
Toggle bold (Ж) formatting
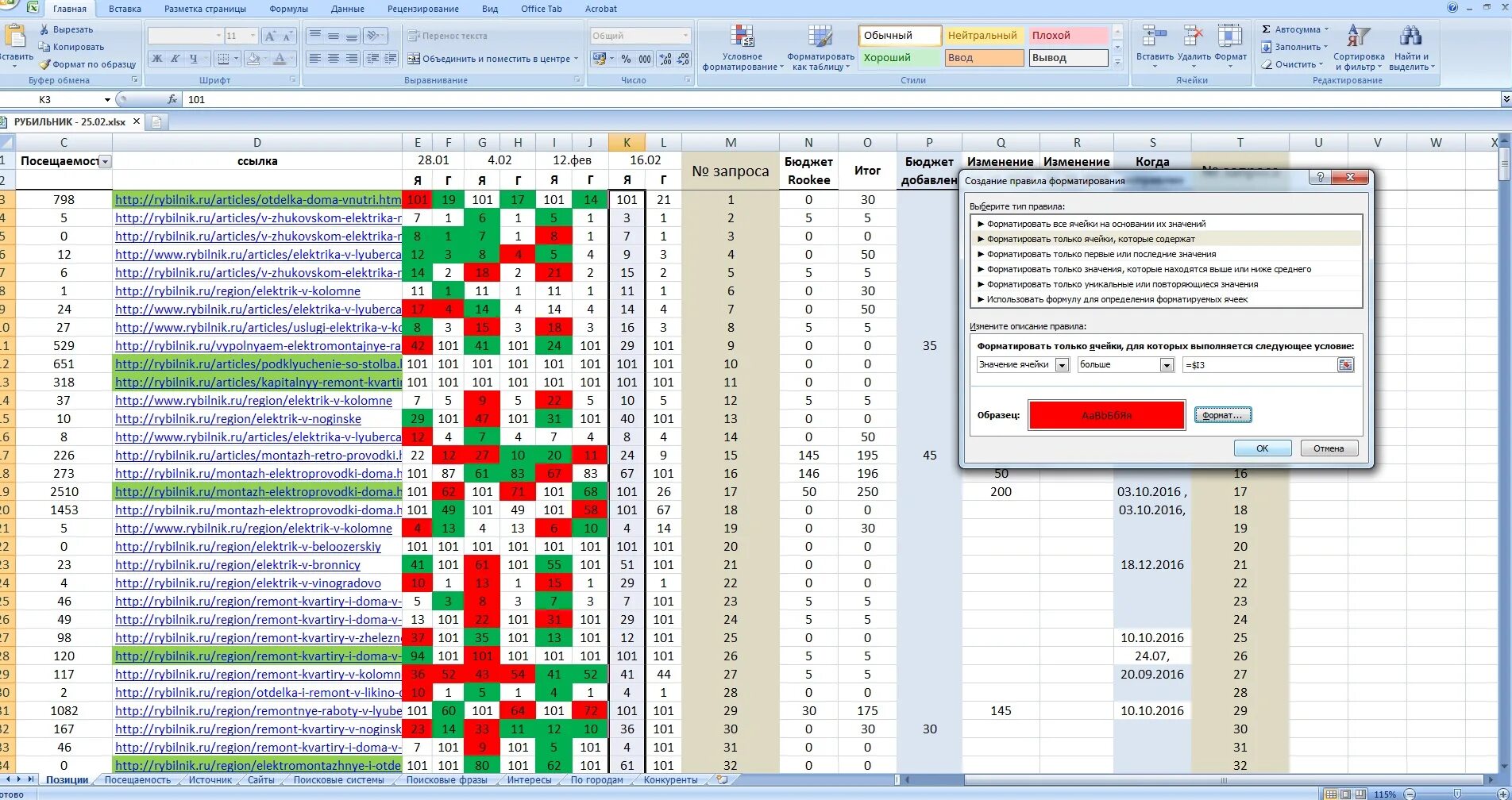[156, 59]
